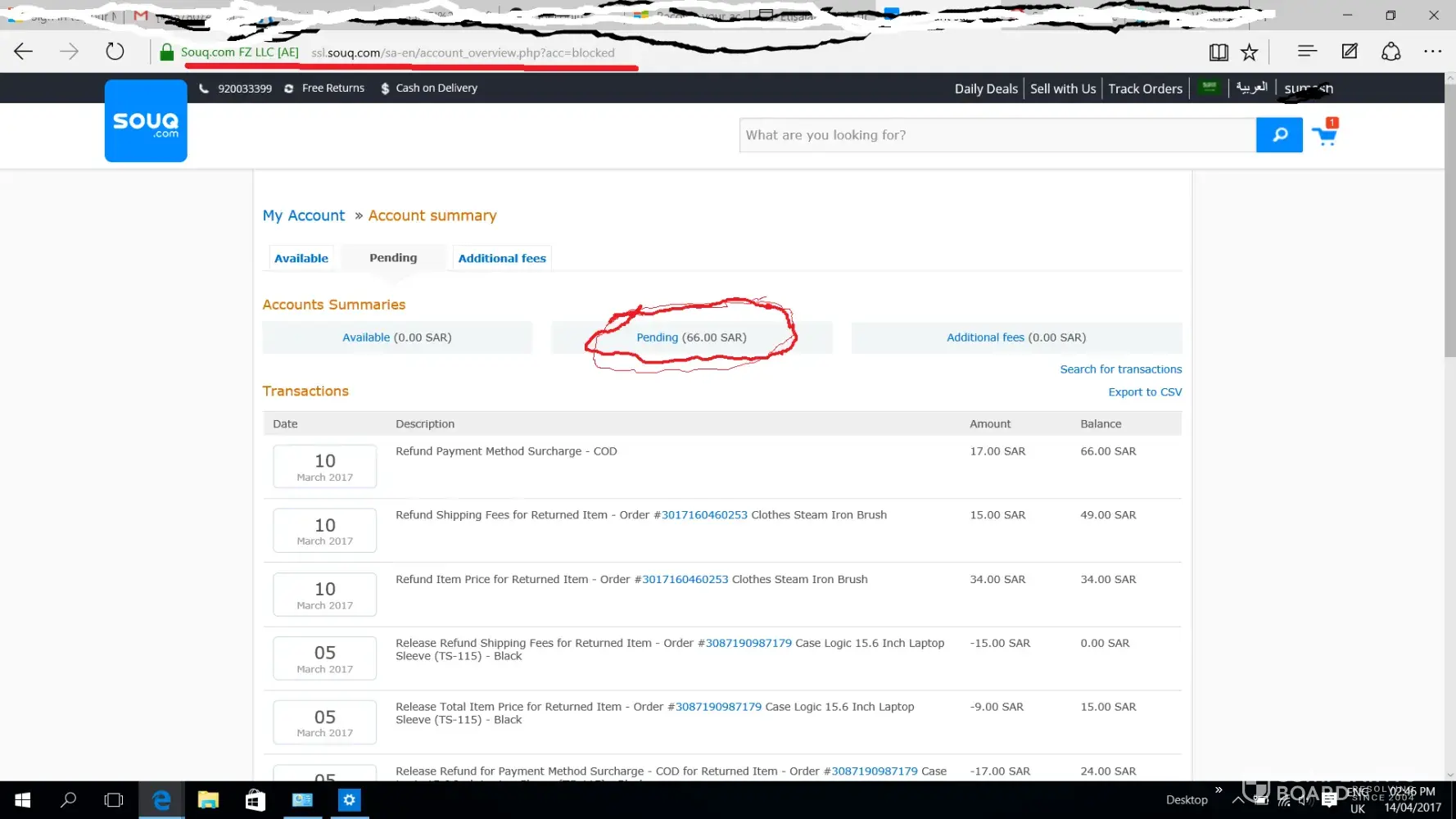Open Track Orders in top bar
This screenshot has height=819, width=1456.
(x=1145, y=88)
